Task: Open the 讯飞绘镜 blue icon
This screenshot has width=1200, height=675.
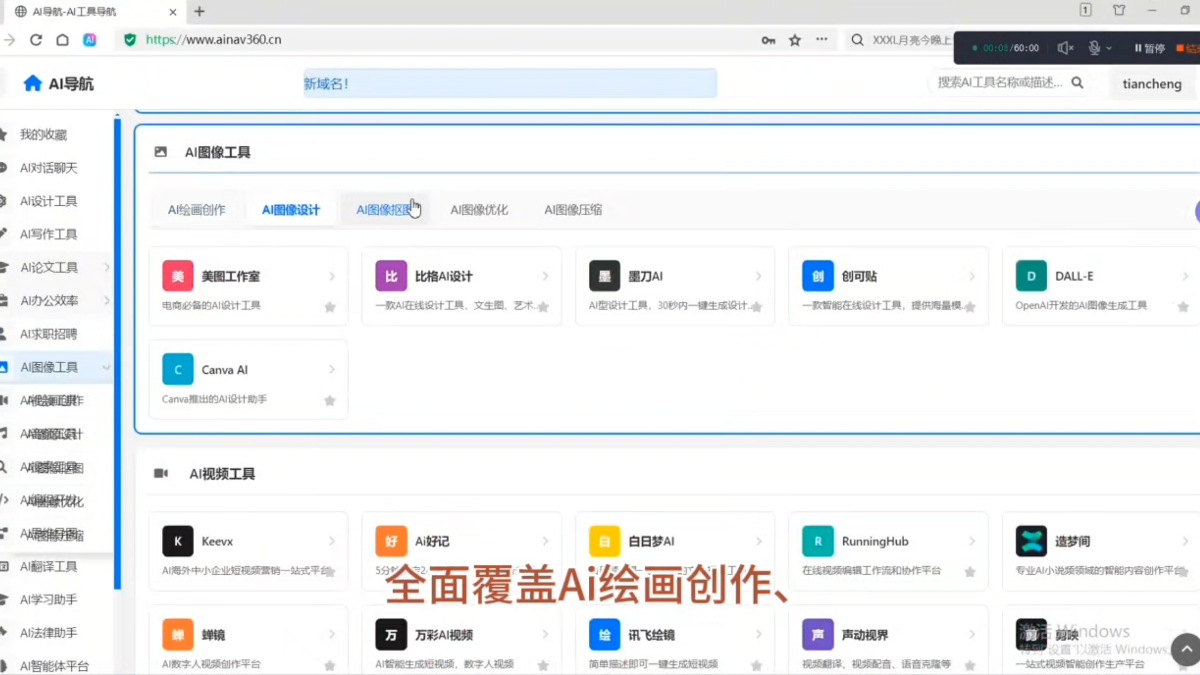Action: point(604,634)
